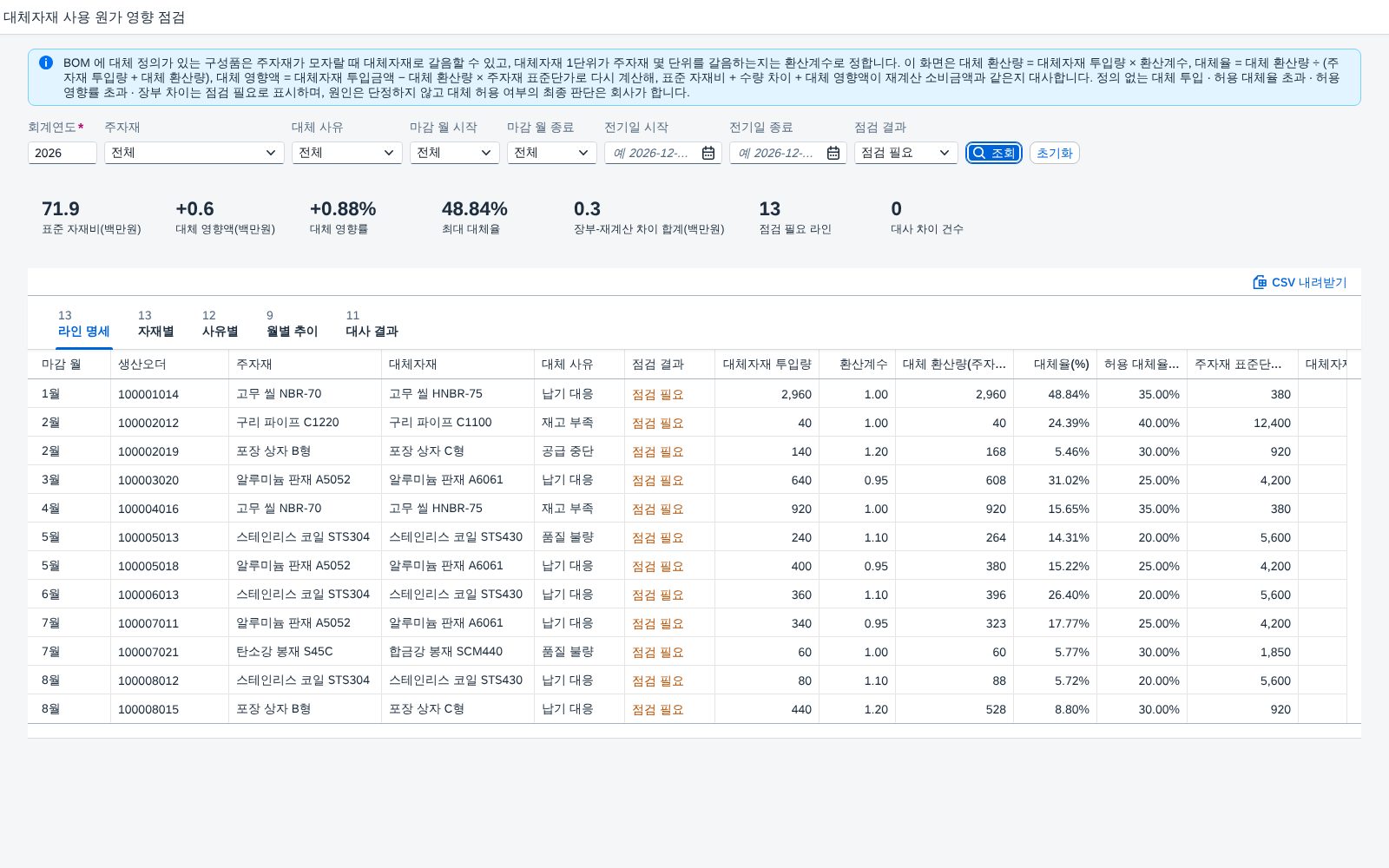This screenshot has width=1389, height=868.
Task: Click the 환산계수 column header
Action: tap(858, 365)
